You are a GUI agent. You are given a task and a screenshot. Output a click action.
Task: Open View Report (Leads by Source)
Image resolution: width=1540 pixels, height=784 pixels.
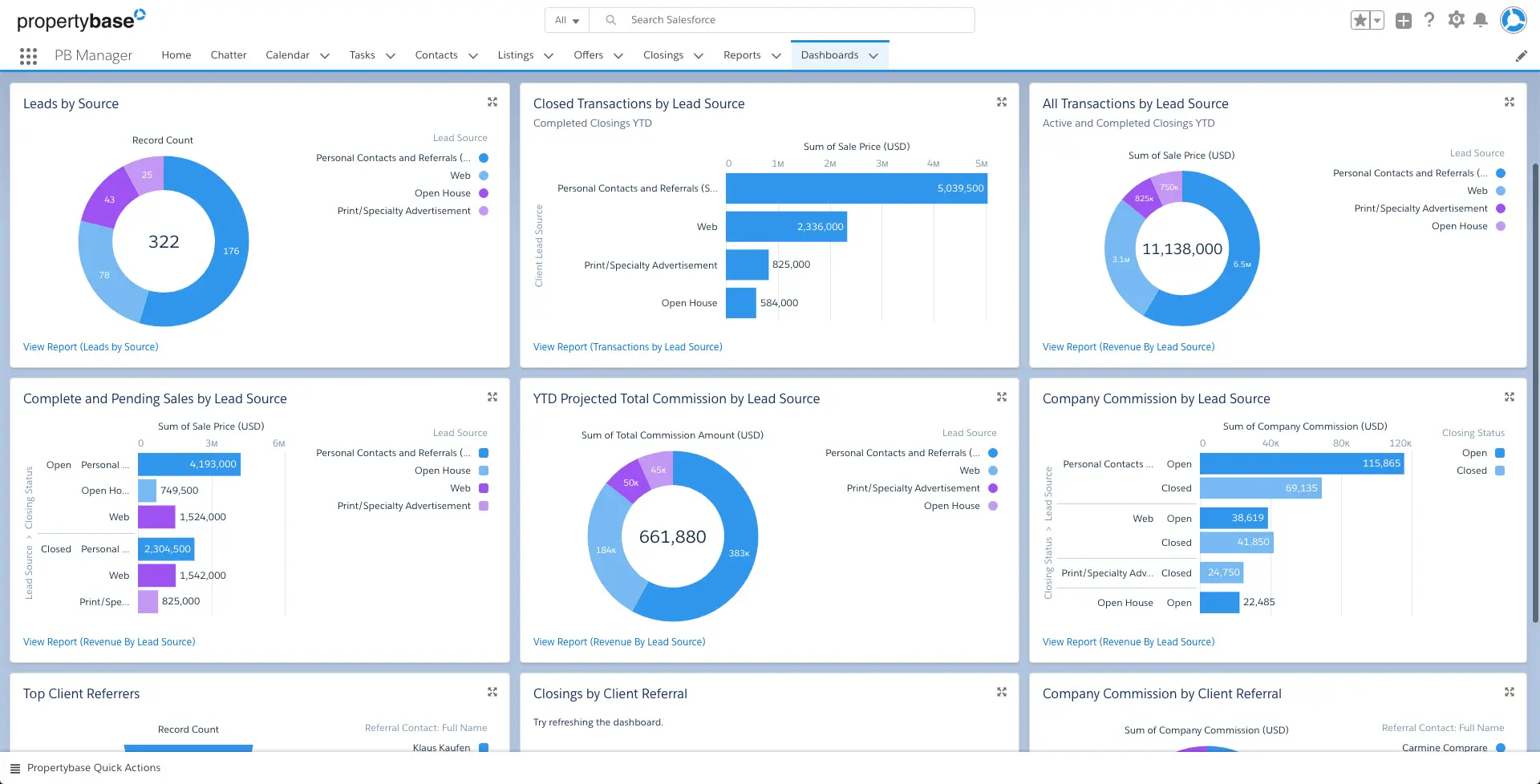point(90,346)
